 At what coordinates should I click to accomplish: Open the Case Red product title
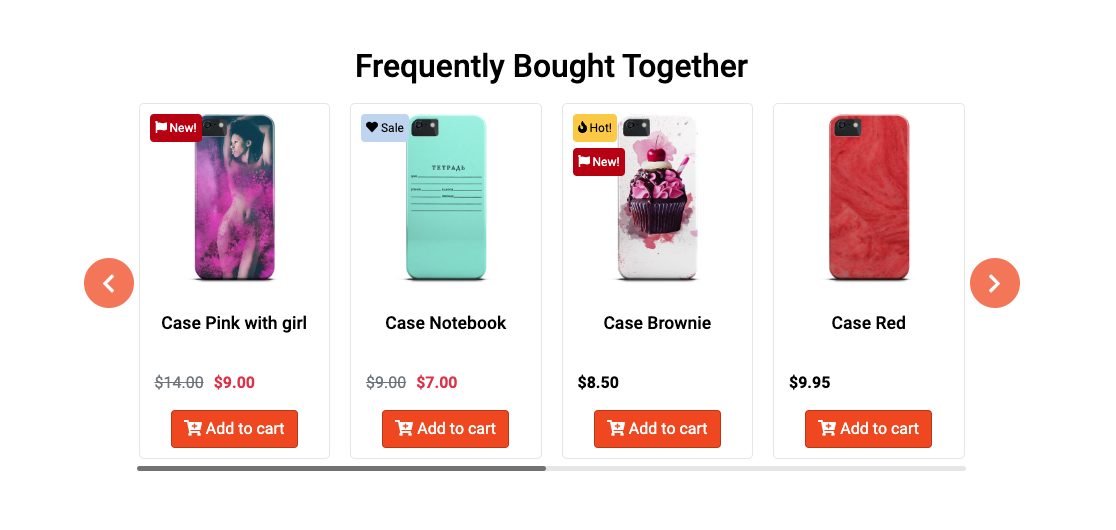click(x=868, y=323)
